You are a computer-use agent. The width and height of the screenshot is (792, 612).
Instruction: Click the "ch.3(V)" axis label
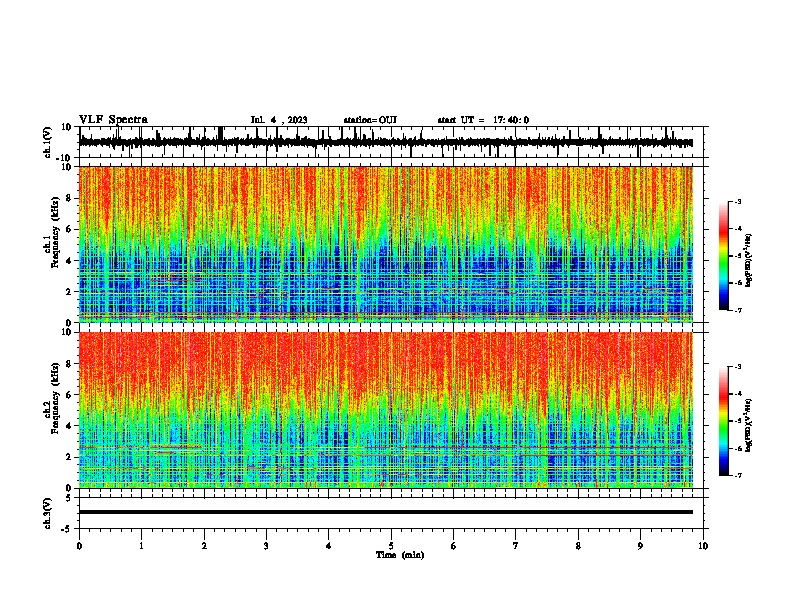[x=48, y=513]
